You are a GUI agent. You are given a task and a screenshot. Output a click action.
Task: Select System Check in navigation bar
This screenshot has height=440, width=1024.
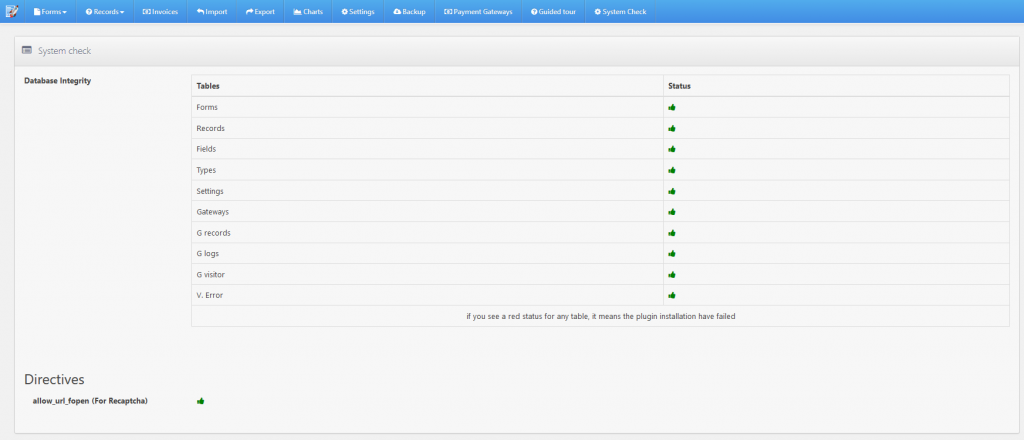[x=620, y=12]
